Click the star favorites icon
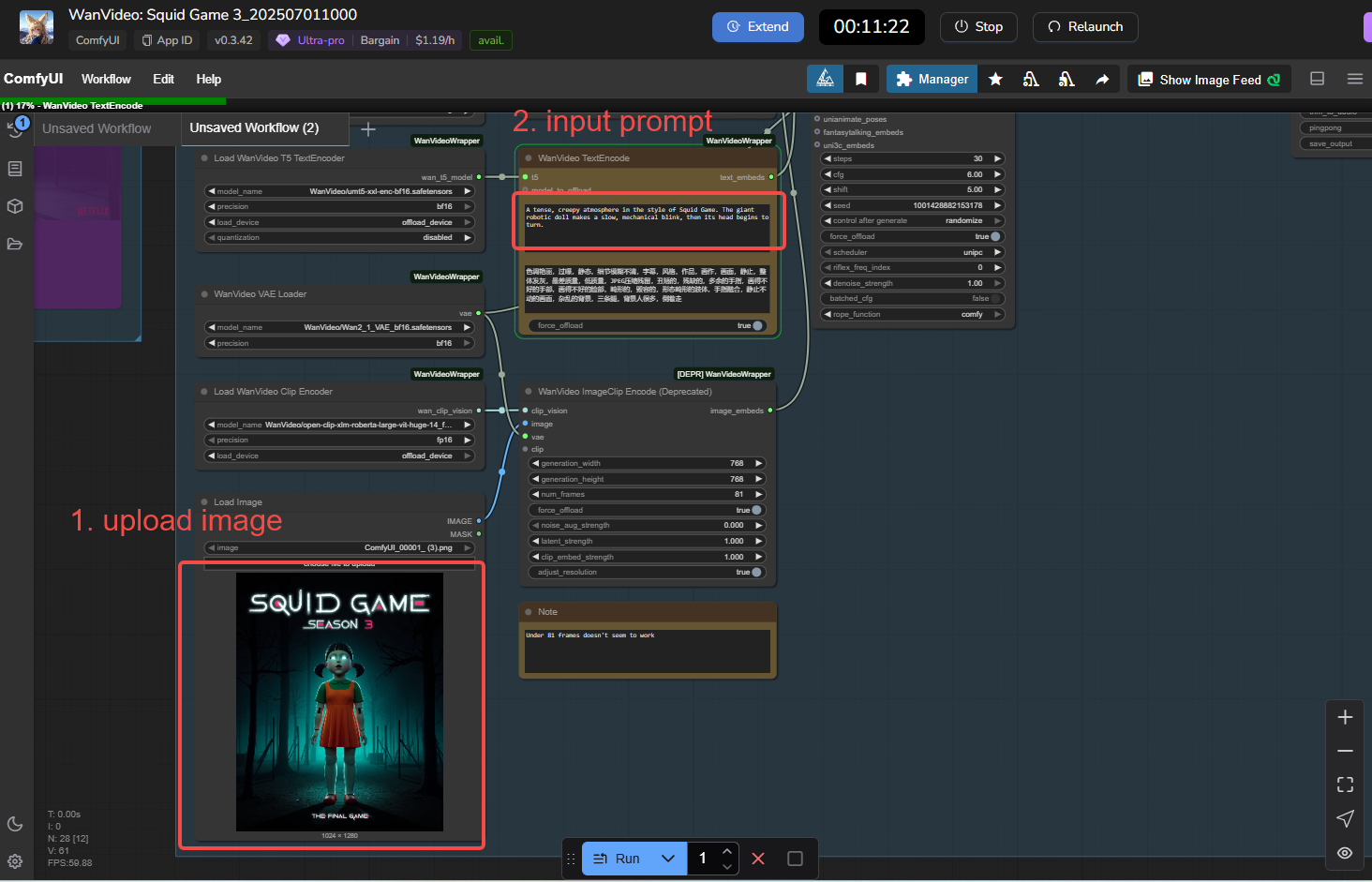This screenshot has width=1372, height=882. 995,79
